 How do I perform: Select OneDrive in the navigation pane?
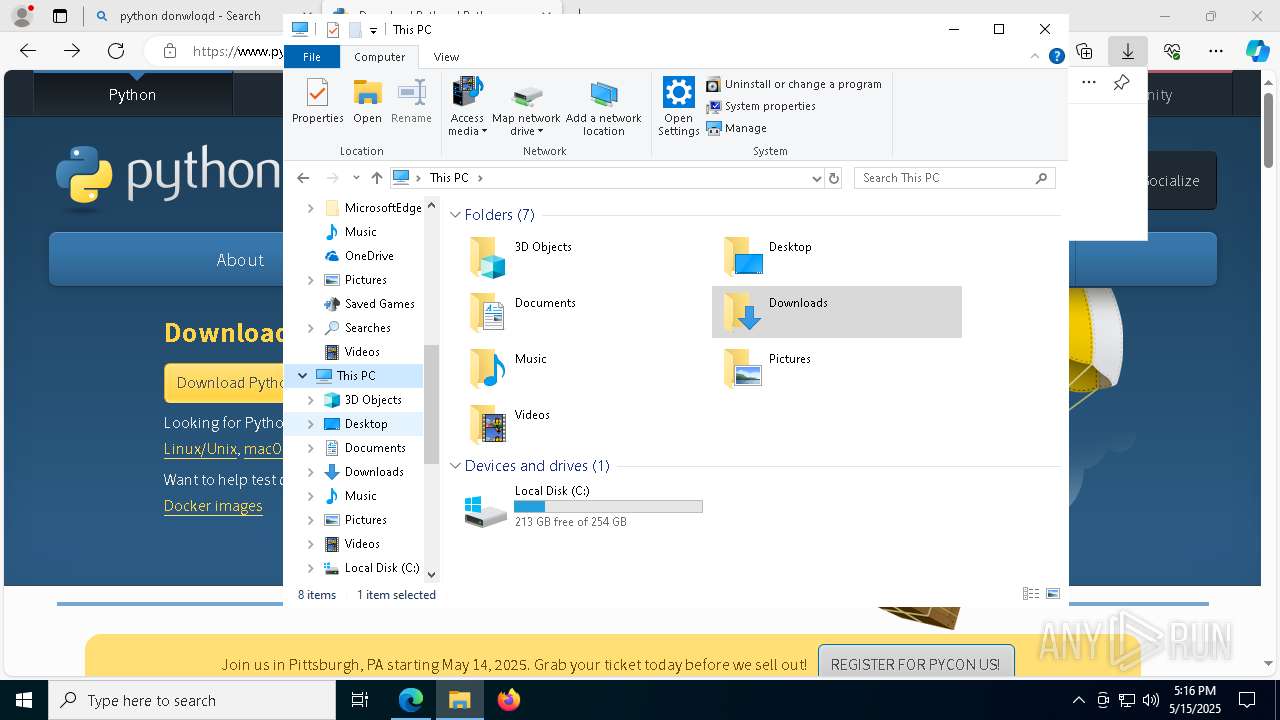(x=369, y=256)
